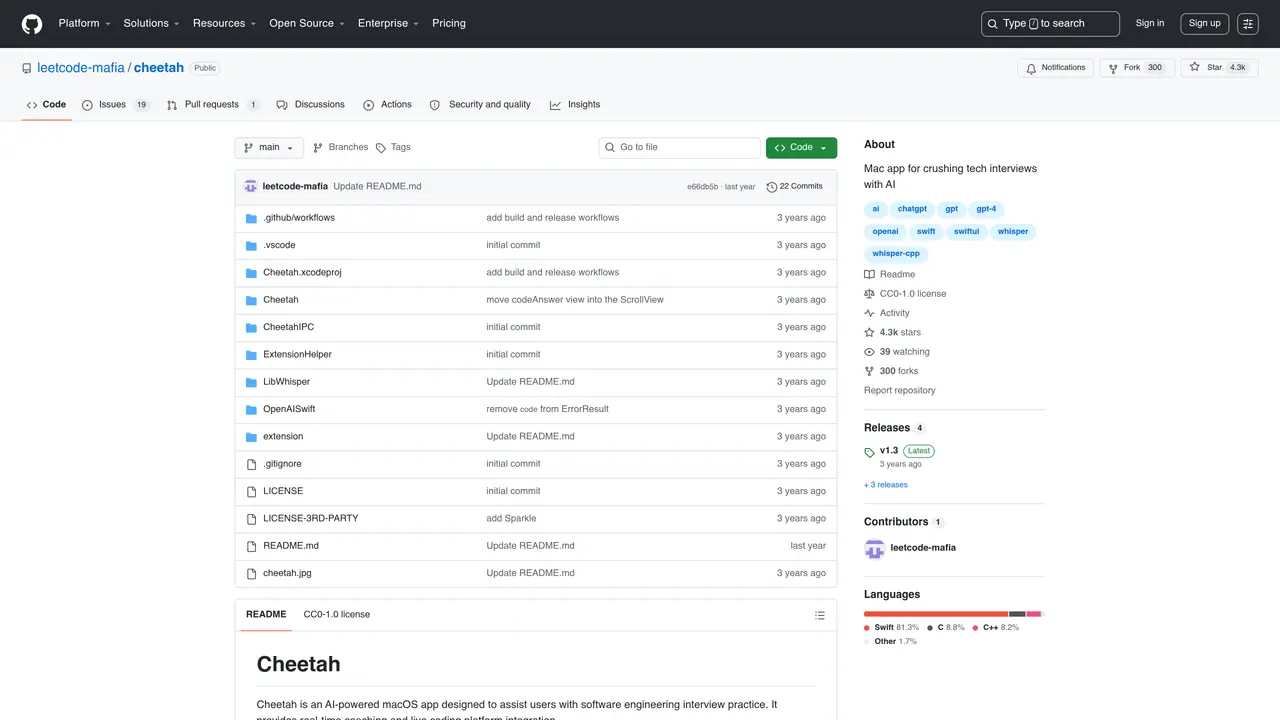1280x720 pixels.
Task: Click the .gitignore file icon
Action: [252, 464]
